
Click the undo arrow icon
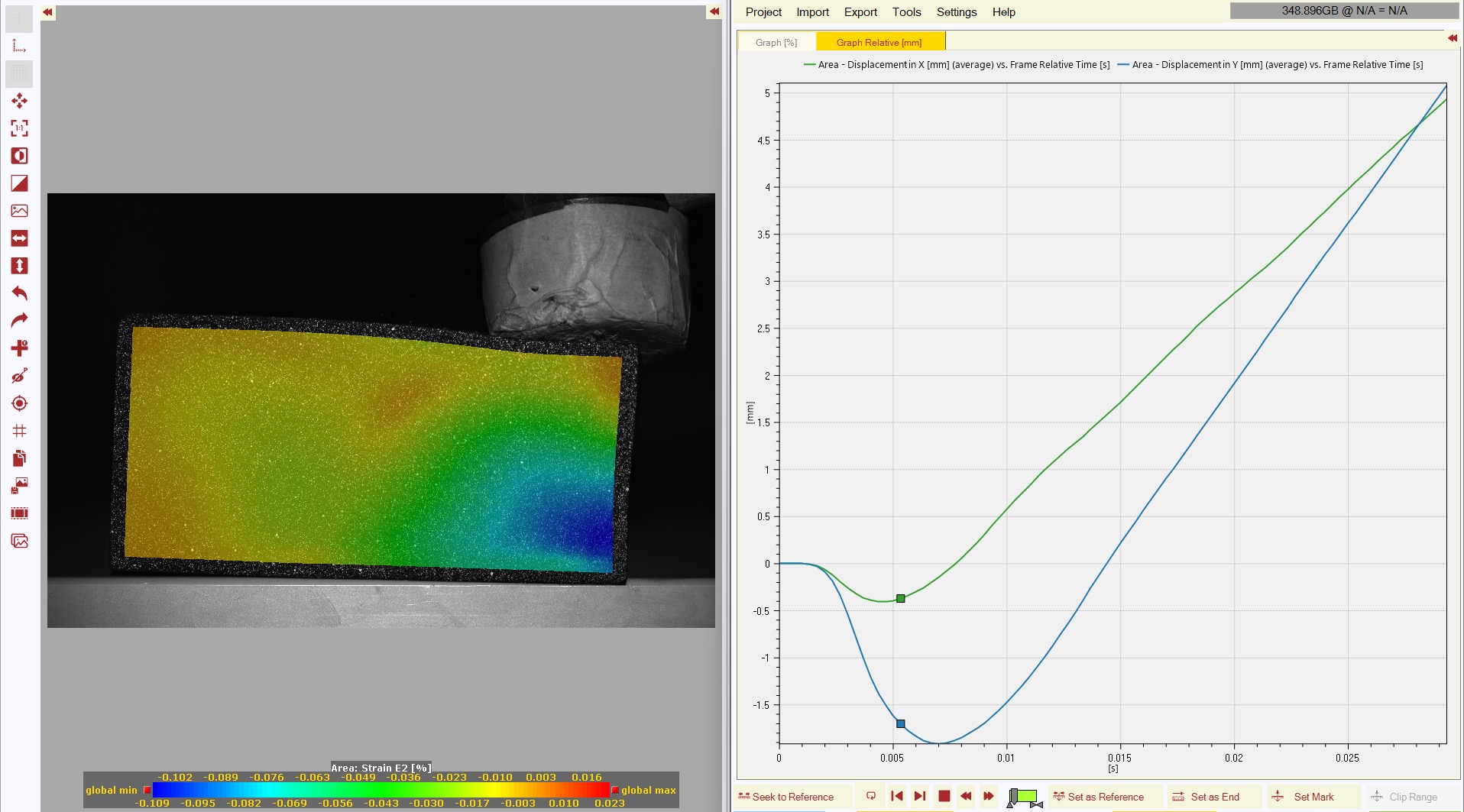[19, 293]
